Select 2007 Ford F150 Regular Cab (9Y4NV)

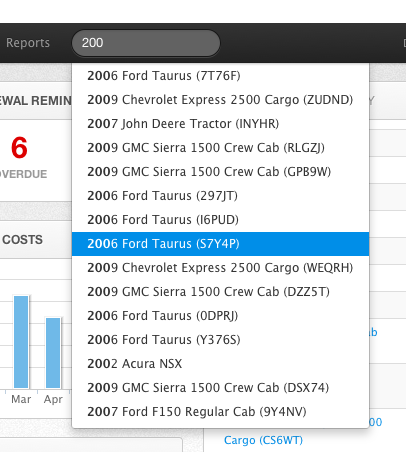tap(220, 412)
